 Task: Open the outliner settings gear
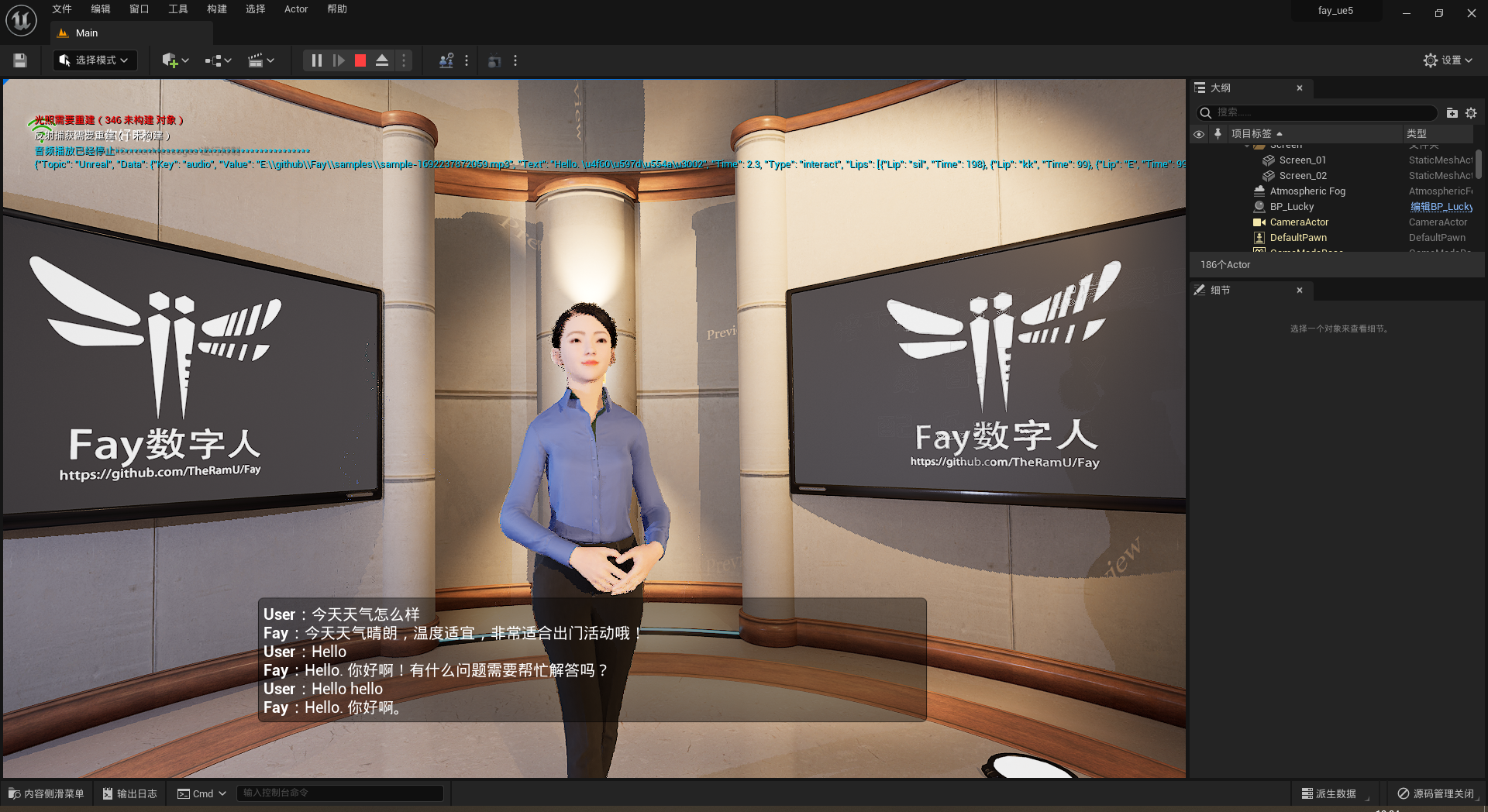pyautogui.click(x=1471, y=113)
